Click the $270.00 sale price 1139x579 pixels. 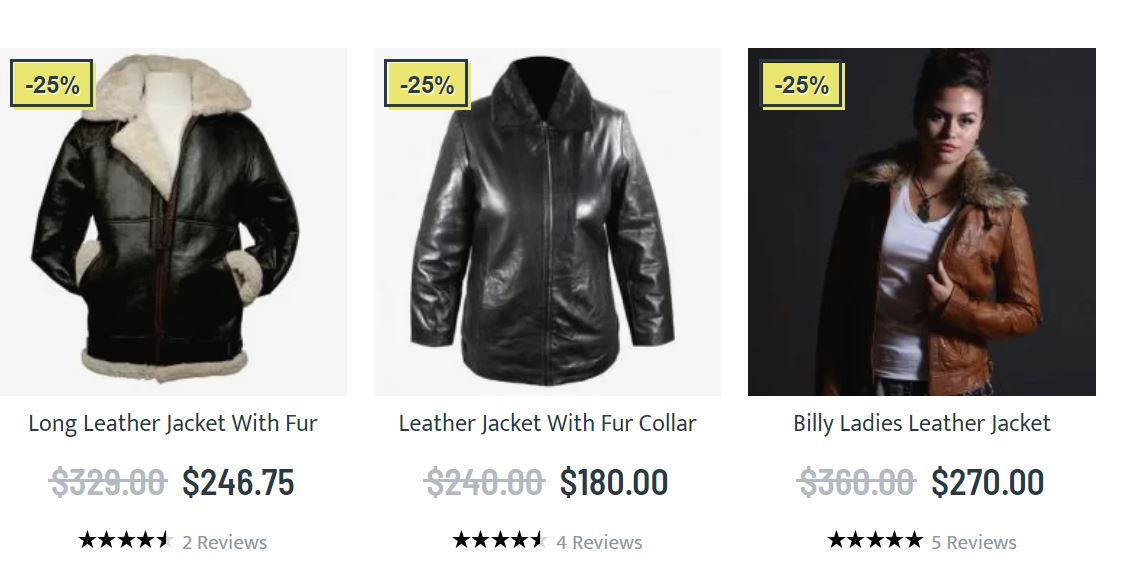tap(987, 483)
